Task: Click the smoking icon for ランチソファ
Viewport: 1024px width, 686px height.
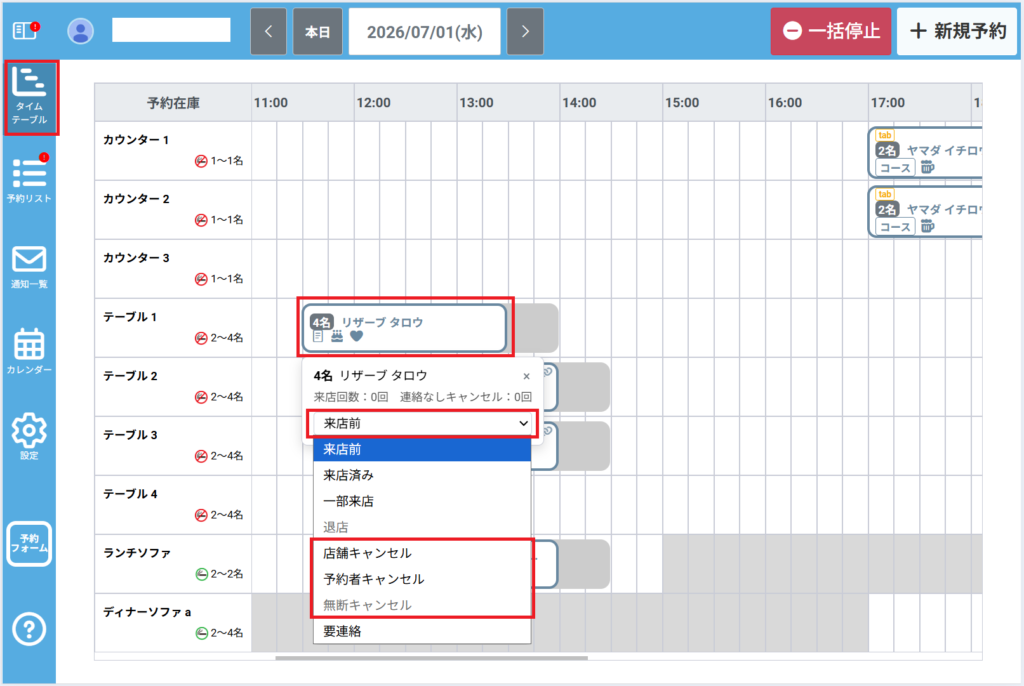Action: [202, 574]
